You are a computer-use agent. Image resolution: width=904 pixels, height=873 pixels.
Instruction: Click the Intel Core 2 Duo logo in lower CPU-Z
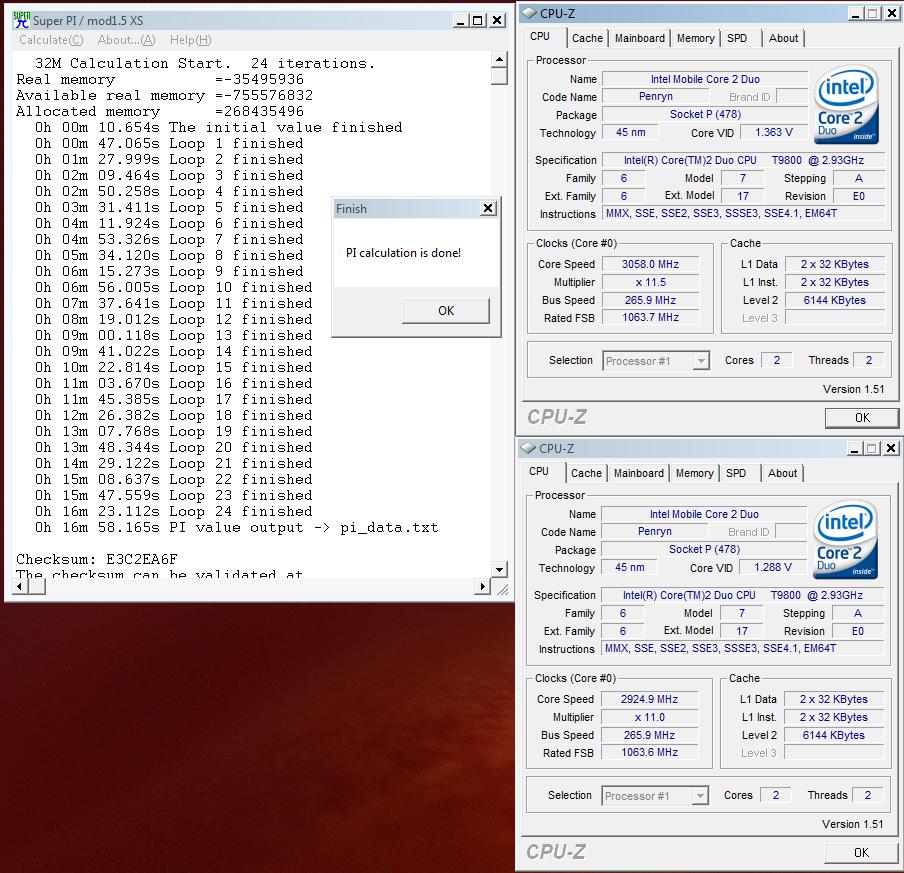point(845,539)
